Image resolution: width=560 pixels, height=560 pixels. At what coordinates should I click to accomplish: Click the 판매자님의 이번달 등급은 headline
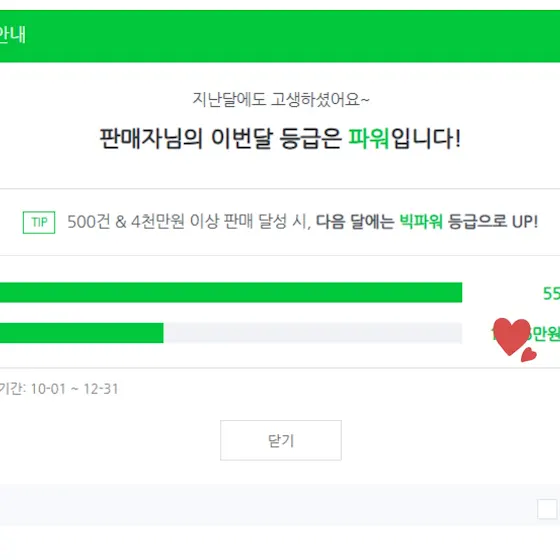(x=221, y=138)
